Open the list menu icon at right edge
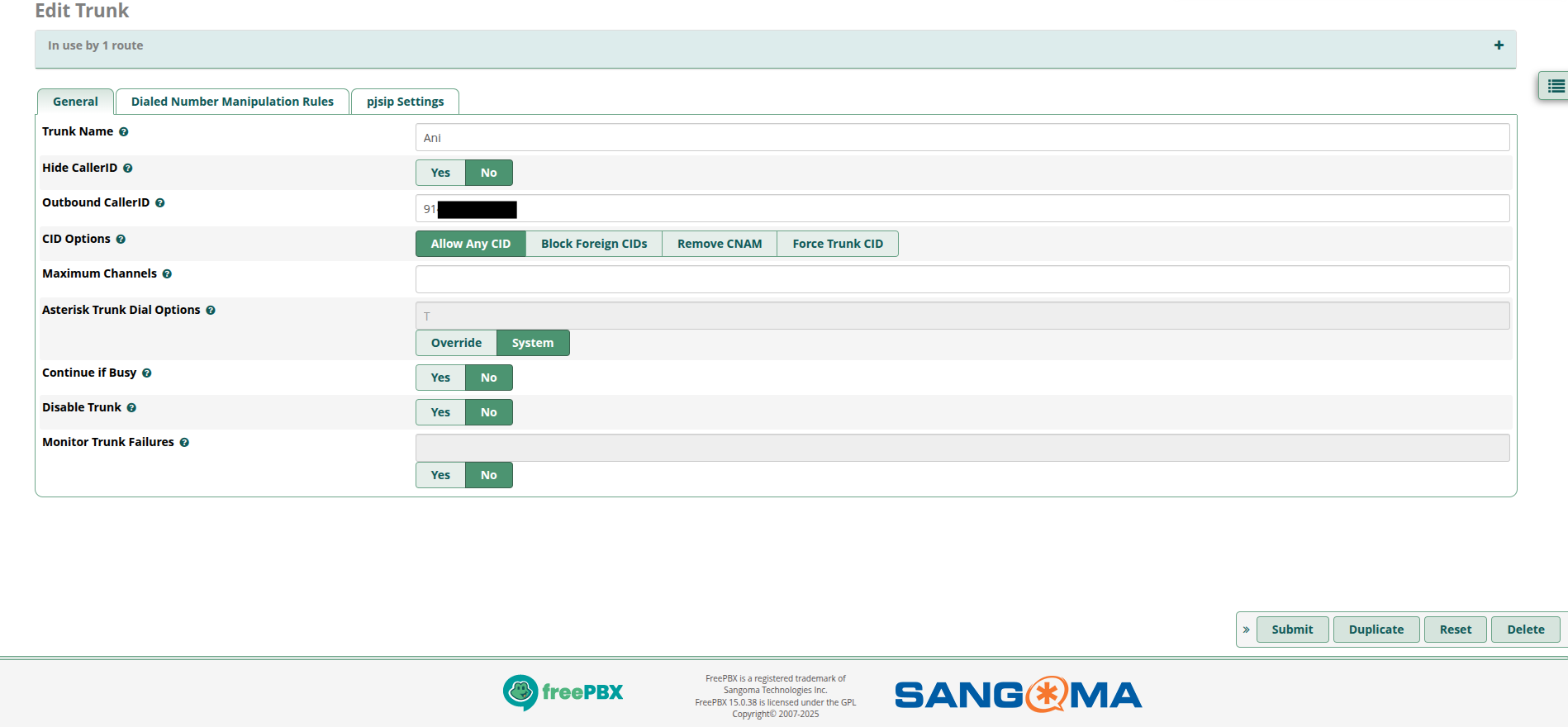1568x727 pixels. pos(1556,86)
